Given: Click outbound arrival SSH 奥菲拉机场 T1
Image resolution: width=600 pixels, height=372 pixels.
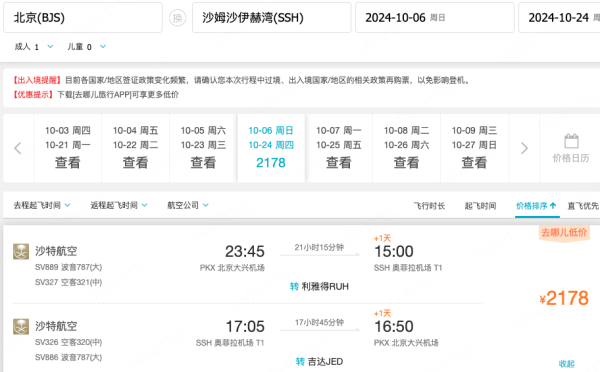Looking at the screenshot, I should (408, 268).
